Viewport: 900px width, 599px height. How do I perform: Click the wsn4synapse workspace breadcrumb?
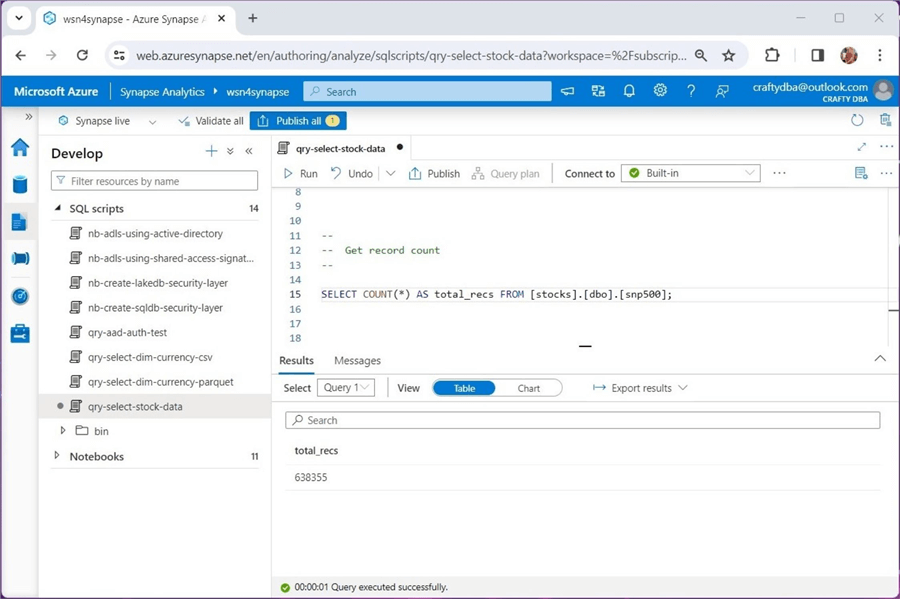point(258,92)
